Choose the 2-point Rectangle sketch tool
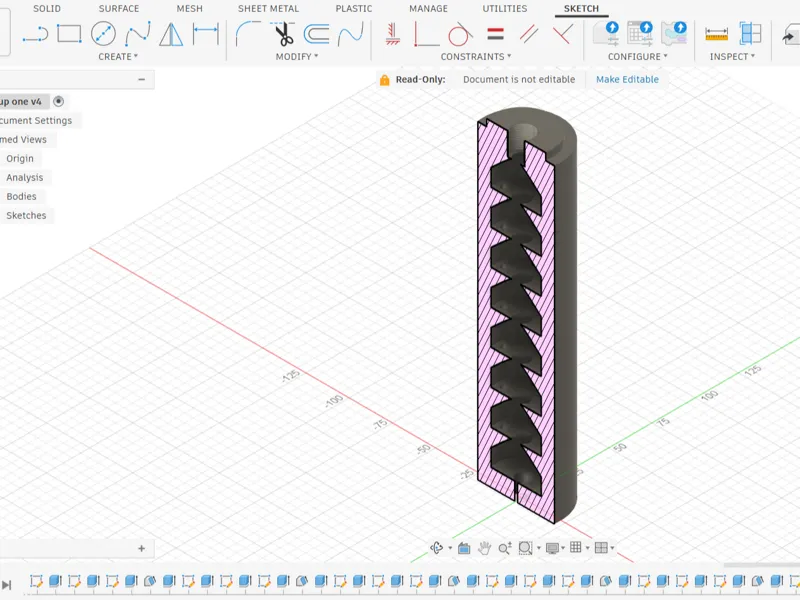The width and height of the screenshot is (800, 600). tap(69, 34)
